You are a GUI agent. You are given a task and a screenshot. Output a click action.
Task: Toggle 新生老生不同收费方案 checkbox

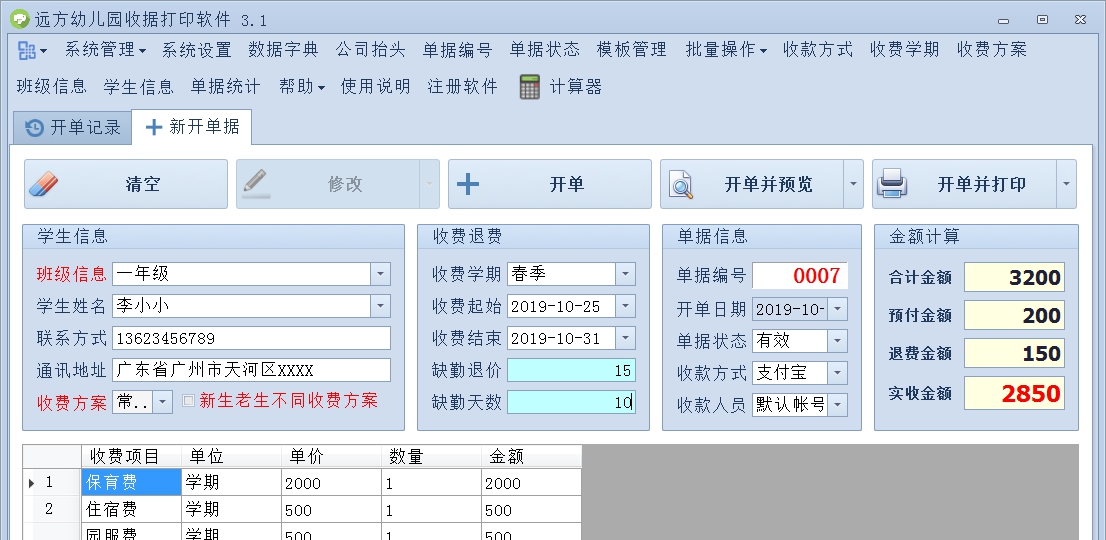[x=188, y=400]
